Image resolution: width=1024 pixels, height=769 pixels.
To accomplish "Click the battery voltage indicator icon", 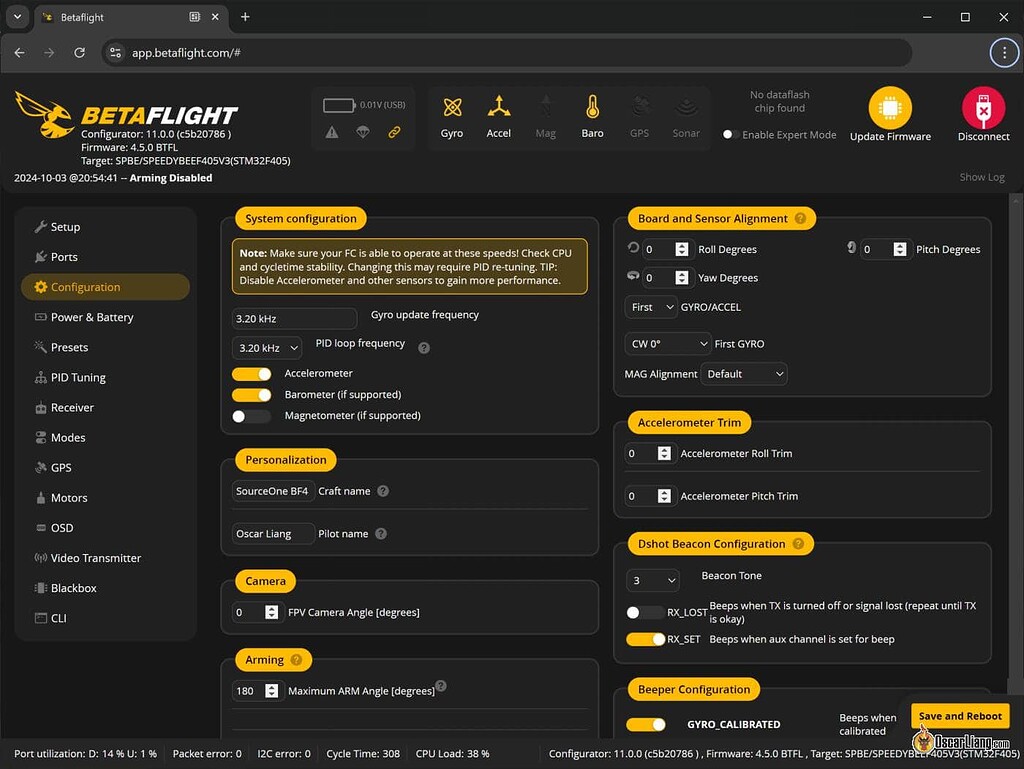I will [x=339, y=105].
